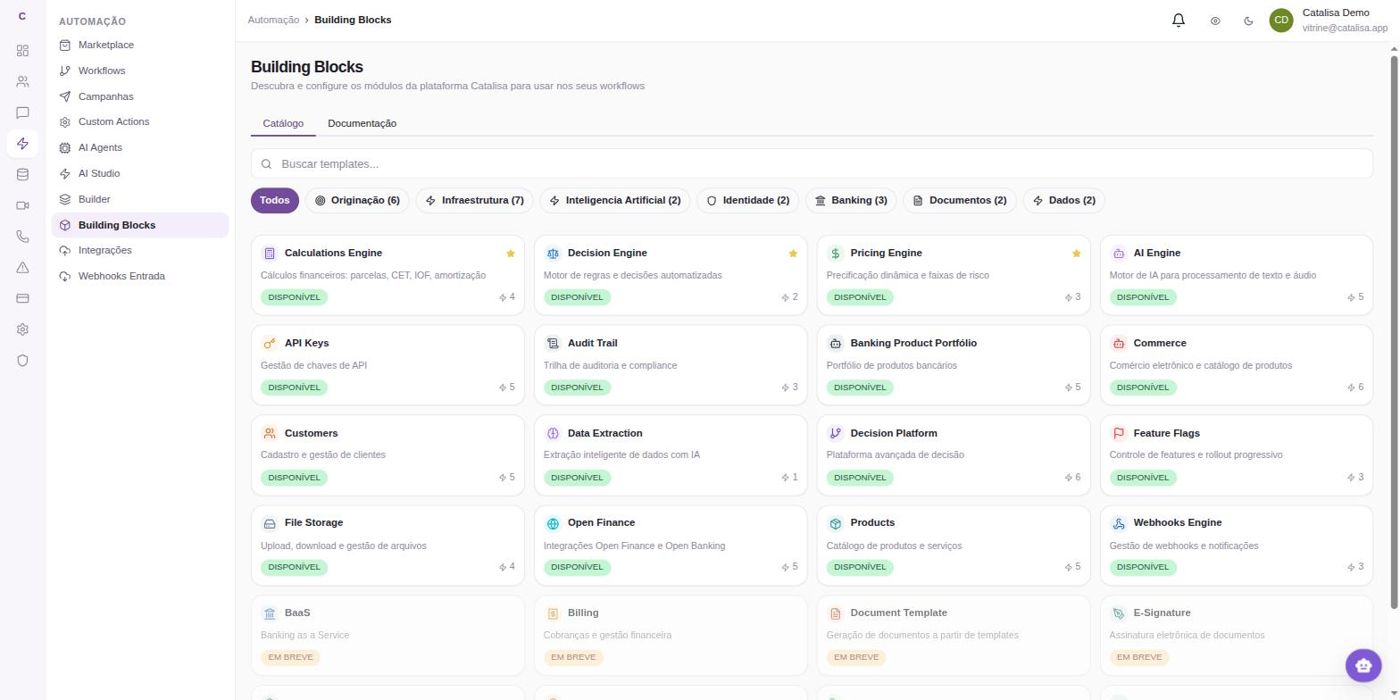The height and width of the screenshot is (700, 1400).
Task: Toggle dark mode with the moon icon
Action: click(1248, 20)
